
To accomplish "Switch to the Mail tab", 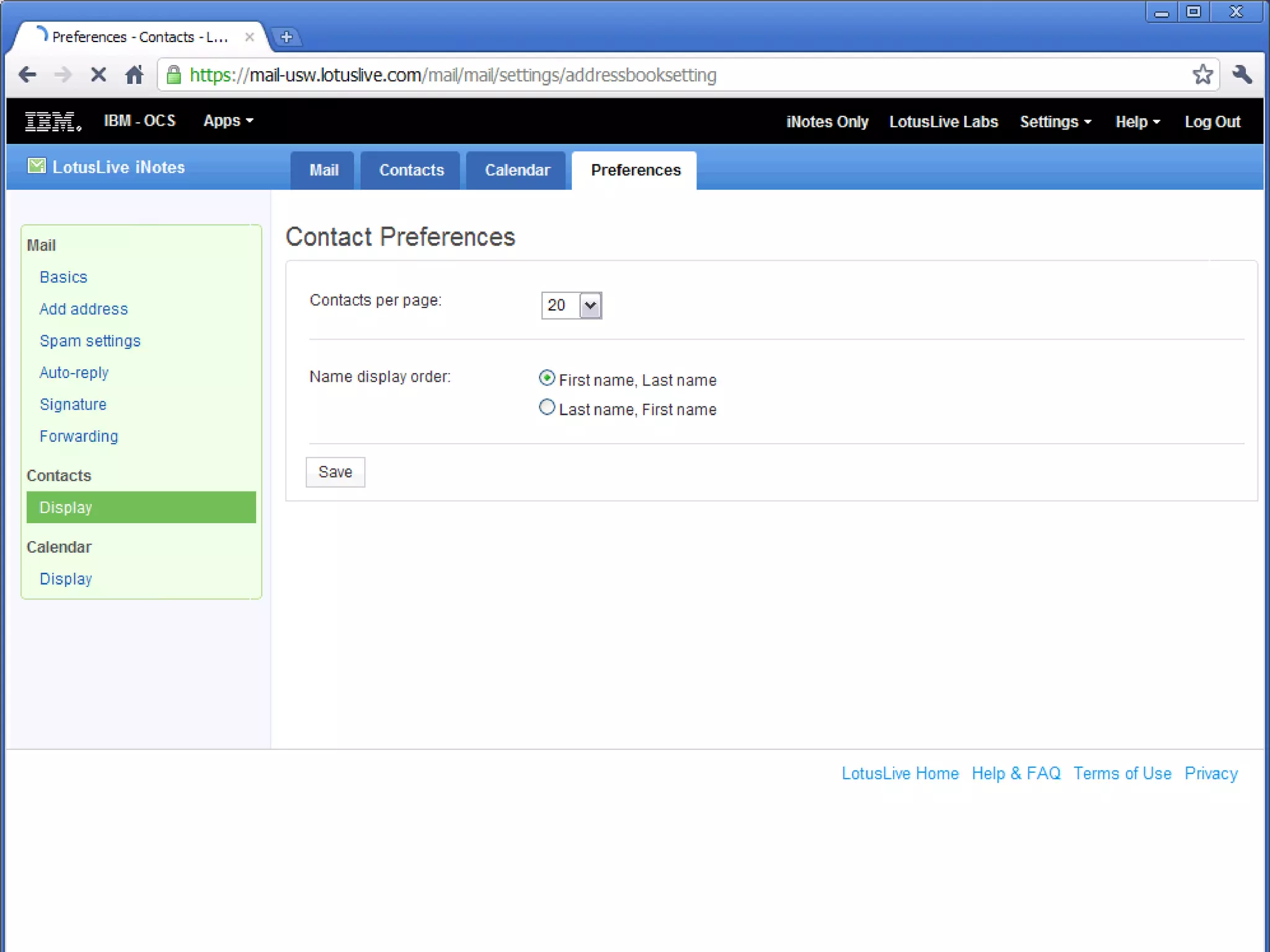I will click(x=323, y=170).
